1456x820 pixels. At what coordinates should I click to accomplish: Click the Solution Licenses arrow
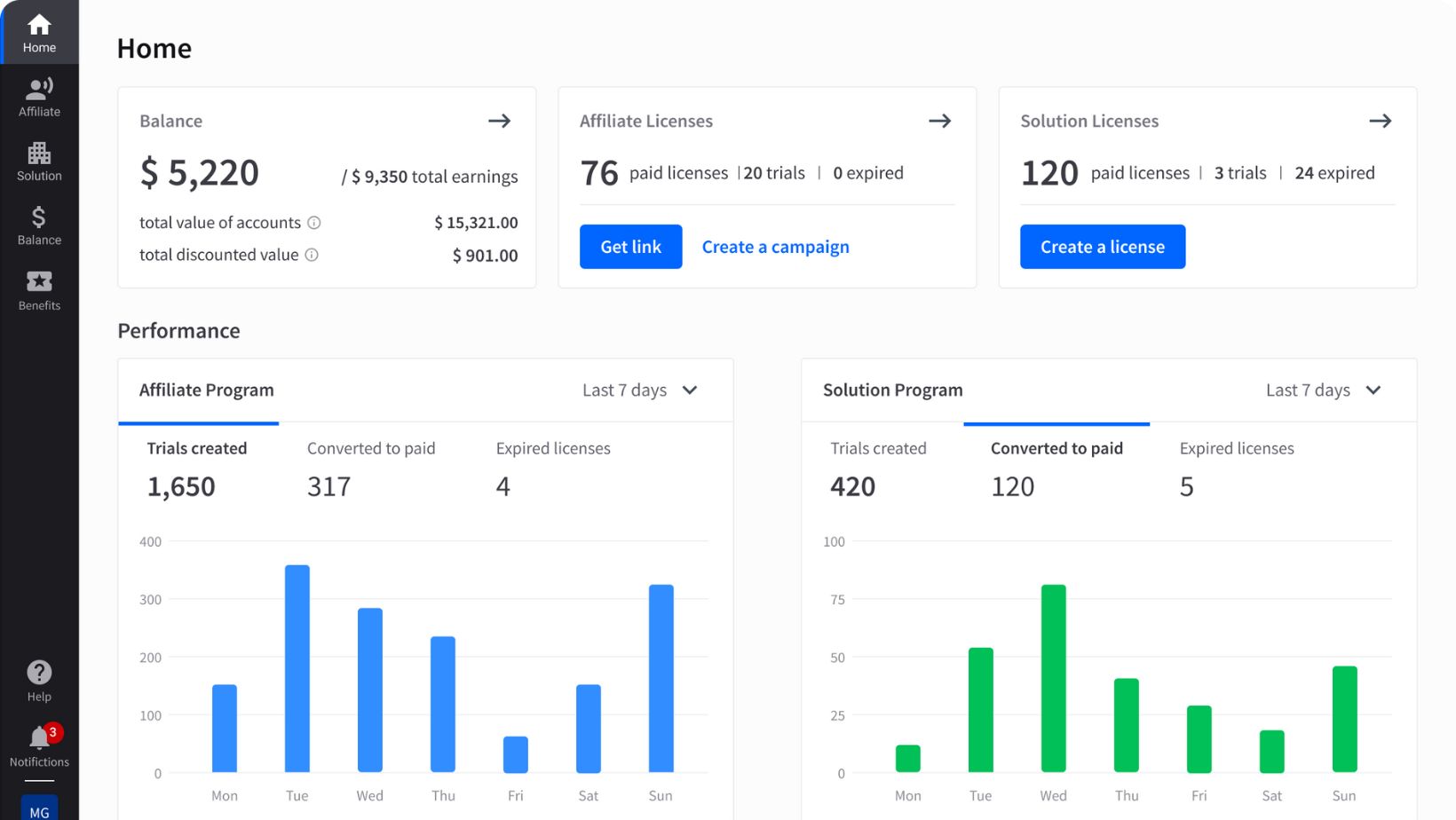(1381, 121)
